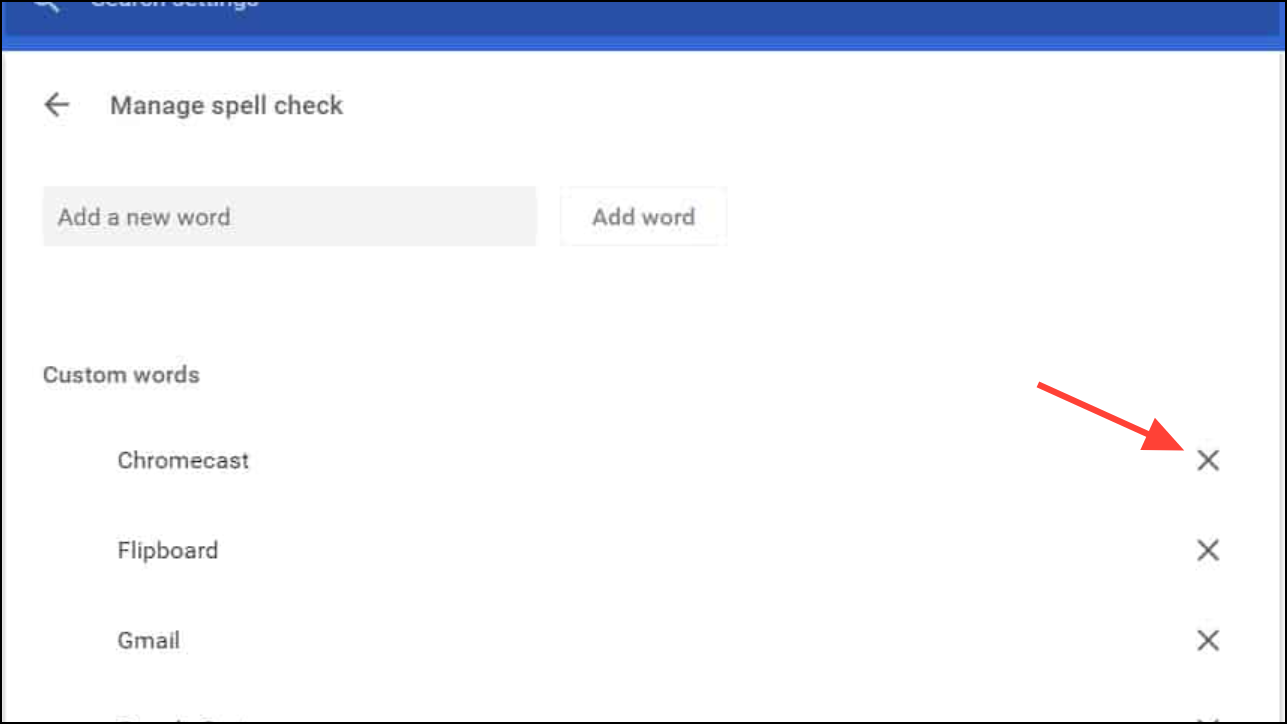
Task: Select the Chromecast word entry
Action: pyautogui.click(x=183, y=461)
